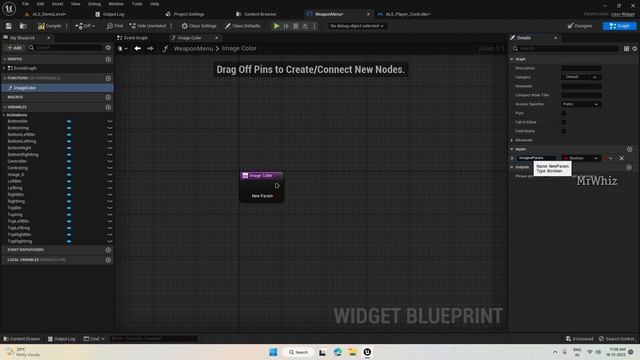
Task: Navigate back in graph history
Action: click(x=138, y=49)
